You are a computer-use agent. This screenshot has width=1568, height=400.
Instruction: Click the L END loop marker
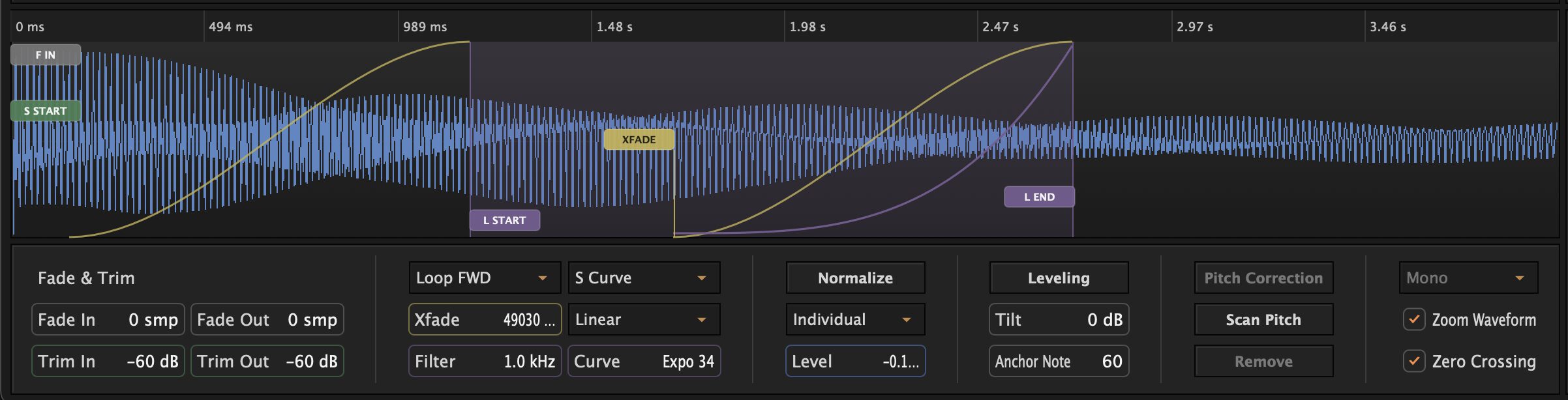(1039, 197)
